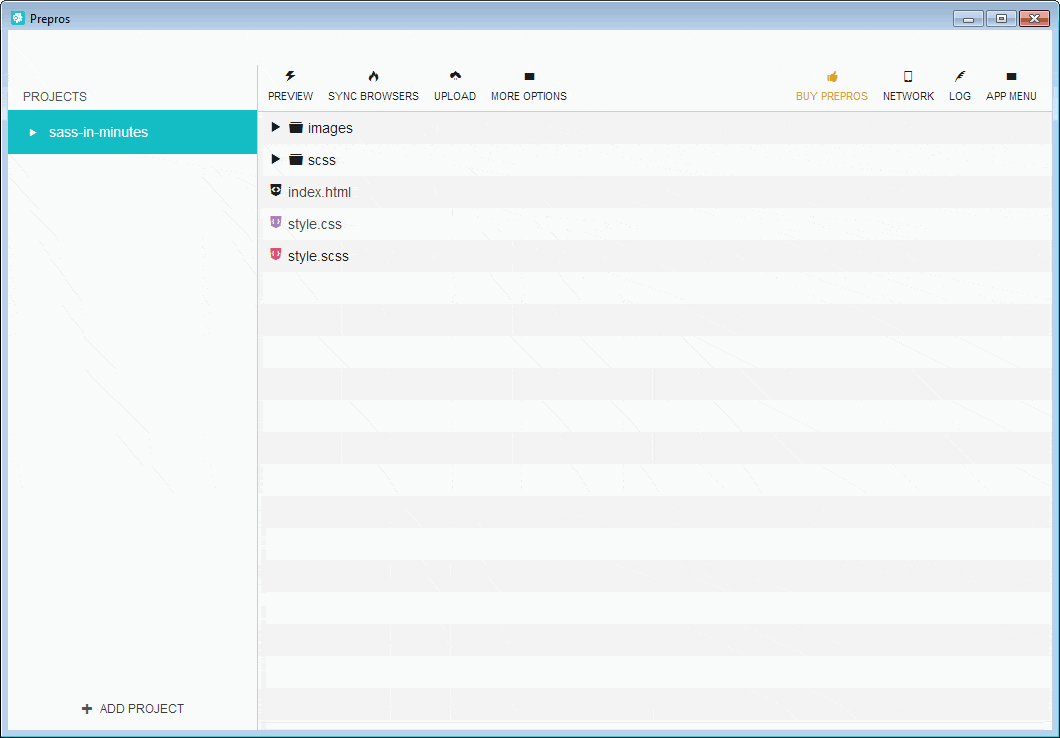
Task: Click the Upload cloud icon
Action: 455,76
